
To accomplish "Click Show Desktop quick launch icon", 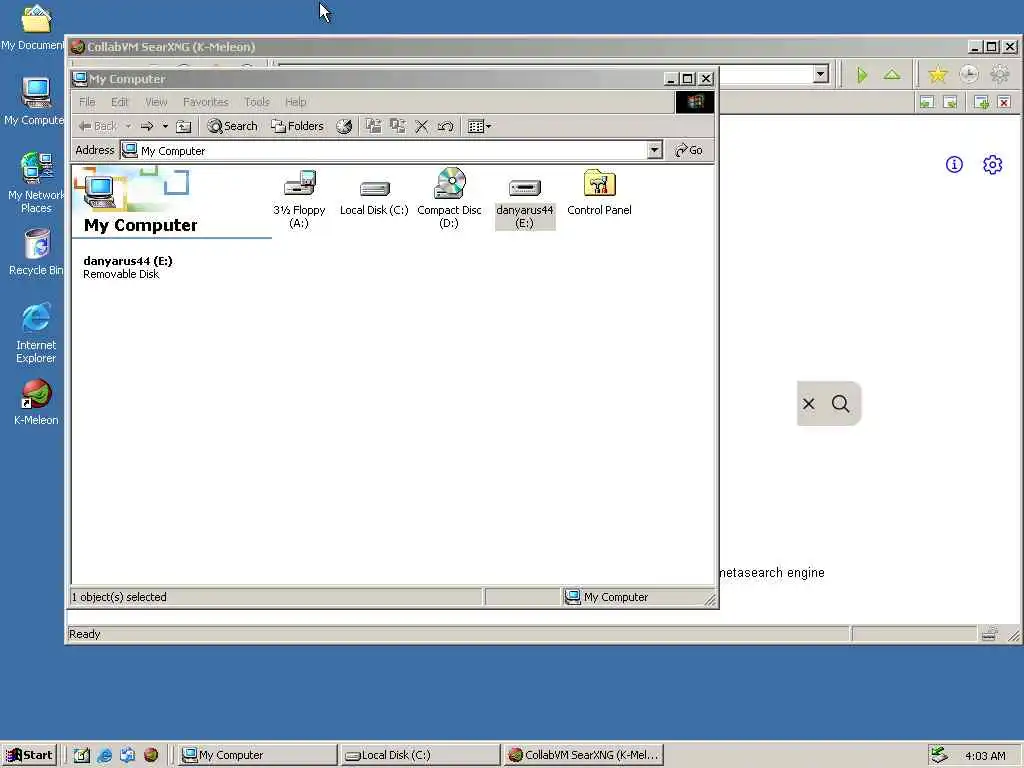I will (81, 755).
